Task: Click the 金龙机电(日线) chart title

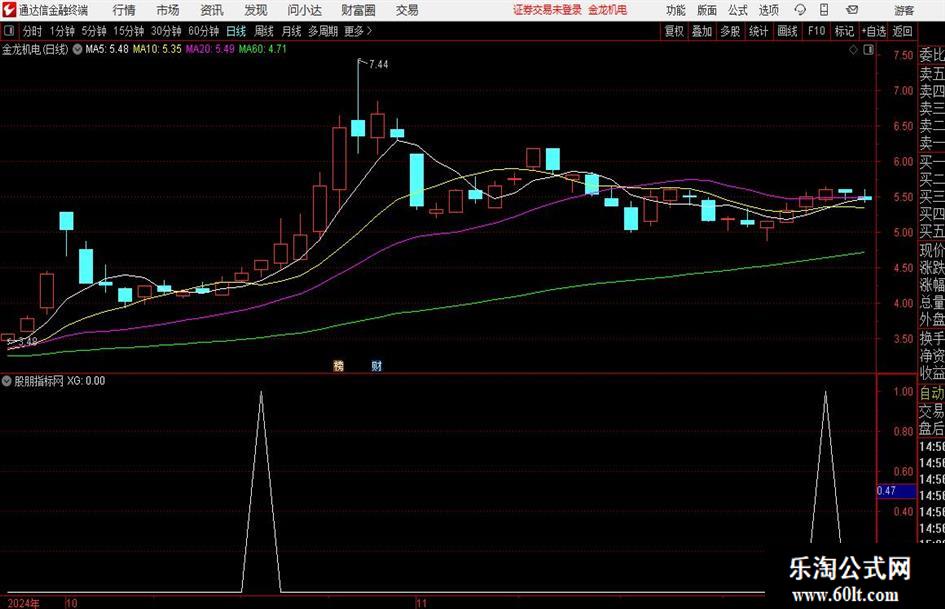Action: [x=35, y=49]
